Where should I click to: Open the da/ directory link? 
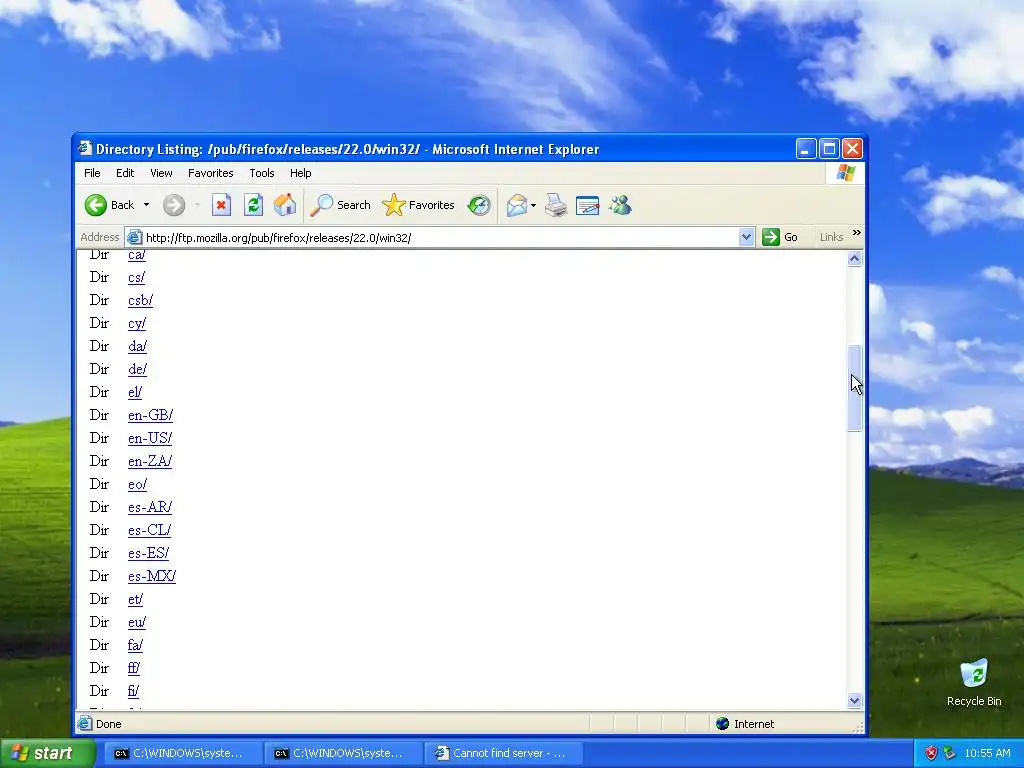pos(137,346)
